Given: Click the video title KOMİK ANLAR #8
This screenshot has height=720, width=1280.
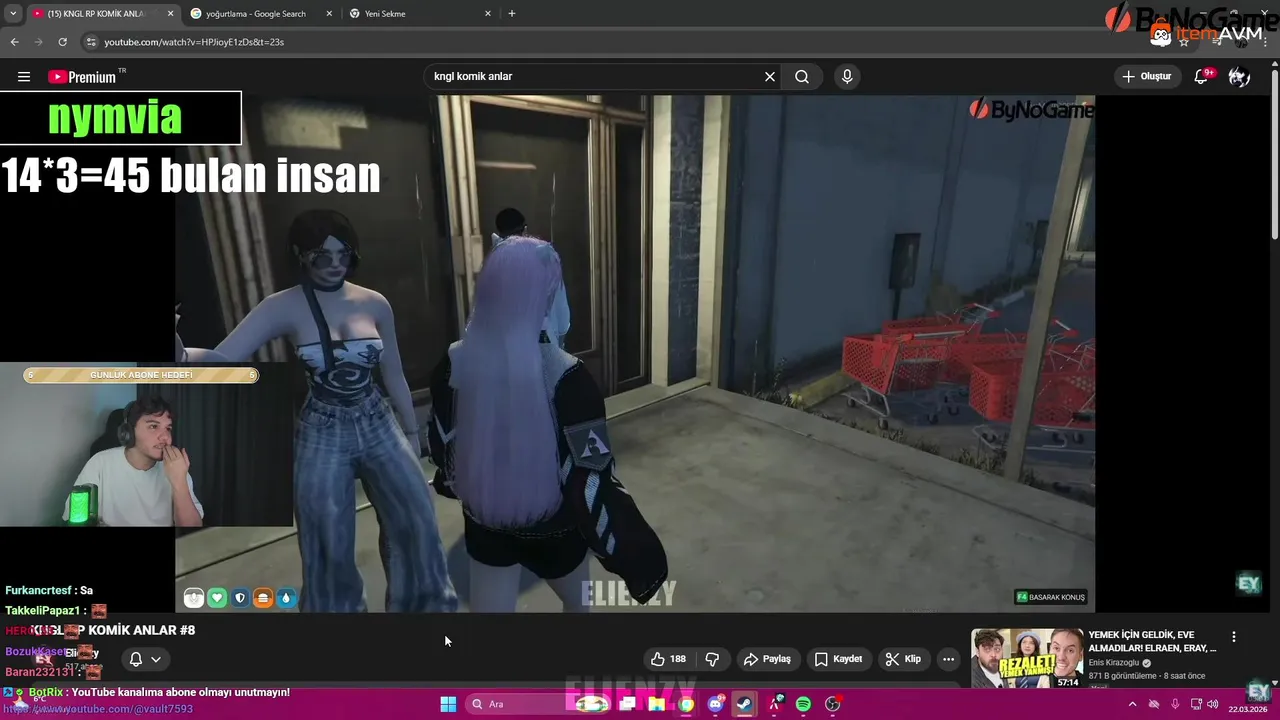Looking at the screenshot, I should (113, 630).
